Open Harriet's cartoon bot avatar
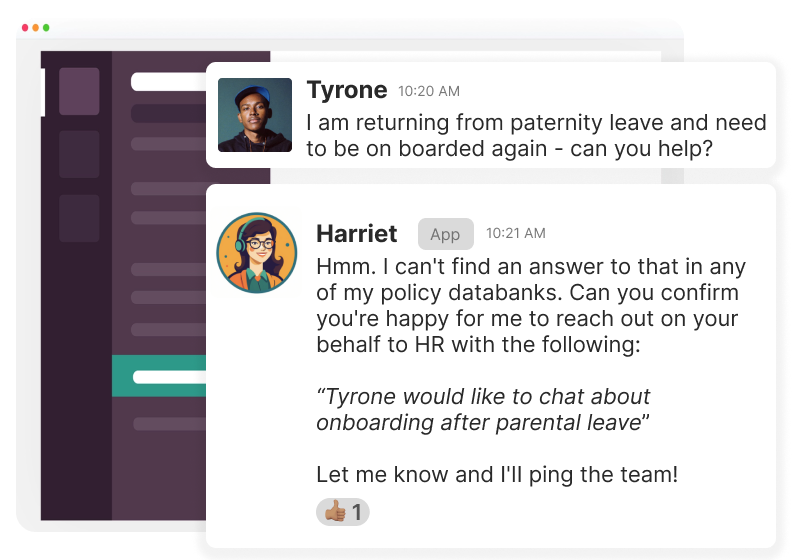Screen dimensions: 800x560 click(257, 253)
